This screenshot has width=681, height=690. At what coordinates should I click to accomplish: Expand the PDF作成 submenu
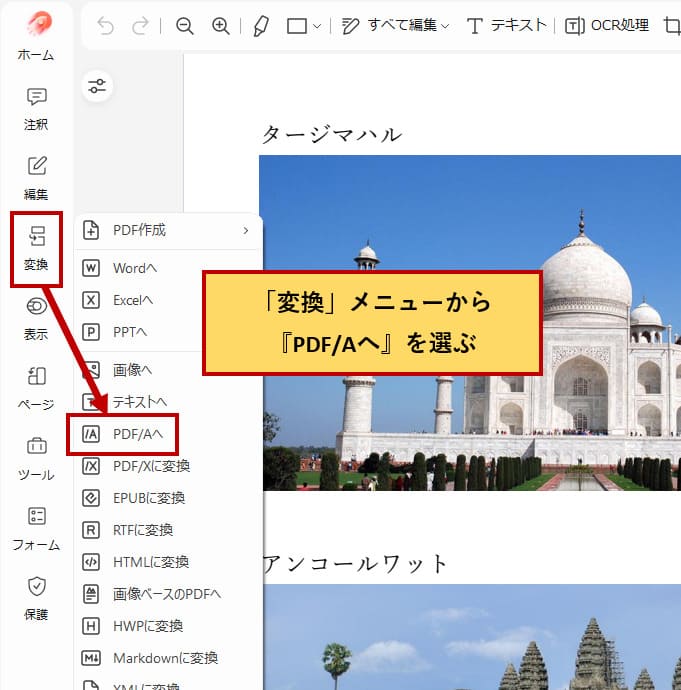(169, 230)
